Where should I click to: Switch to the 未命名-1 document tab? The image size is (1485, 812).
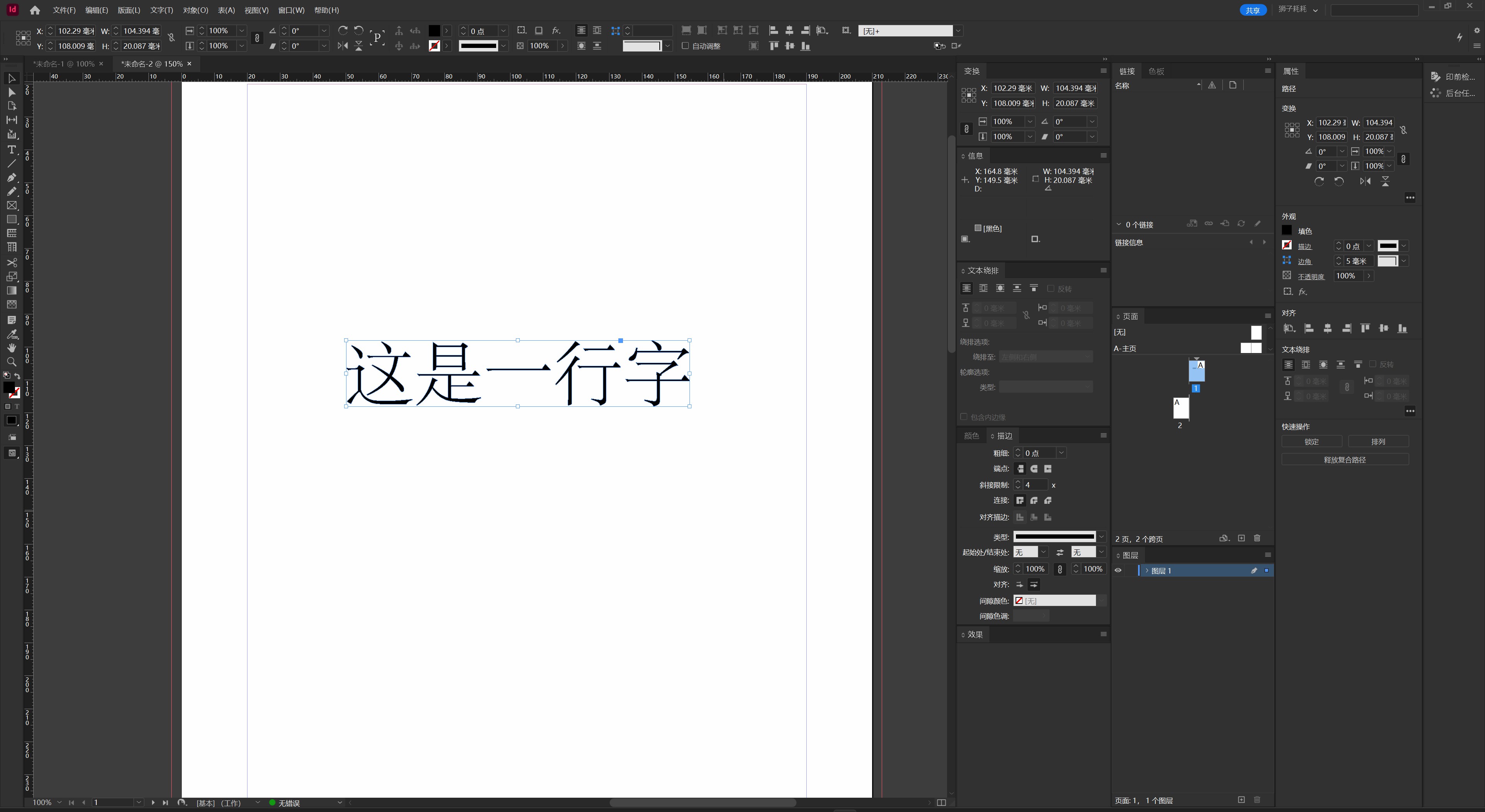[x=63, y=64]
